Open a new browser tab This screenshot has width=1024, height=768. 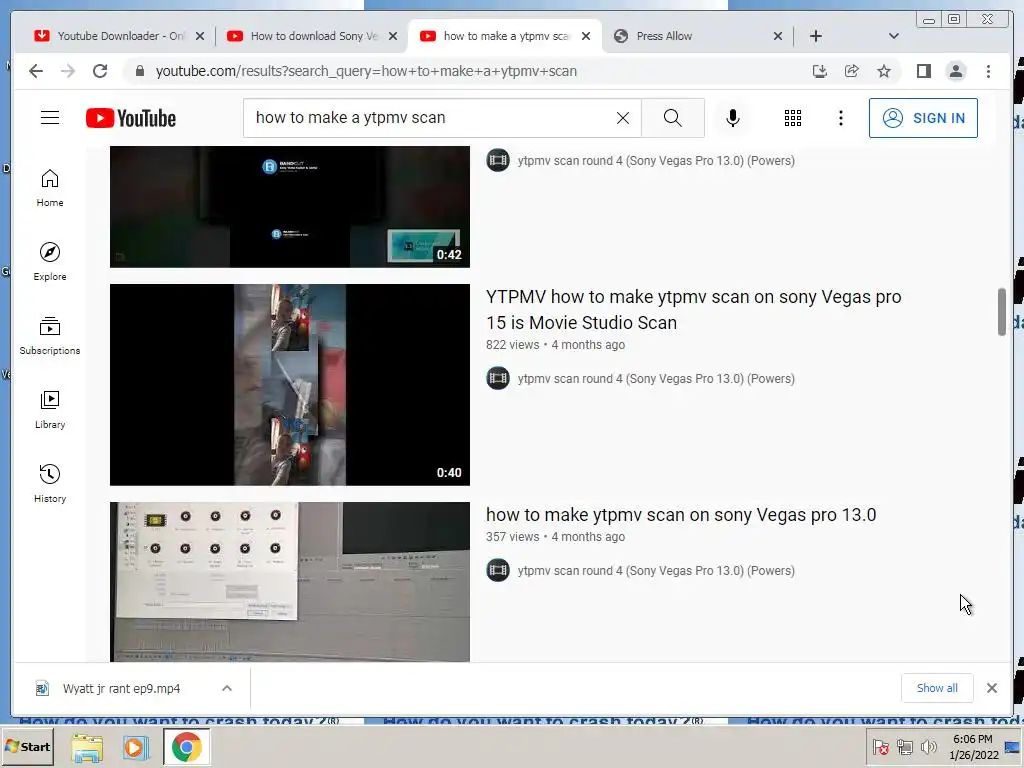click(816, 36)
